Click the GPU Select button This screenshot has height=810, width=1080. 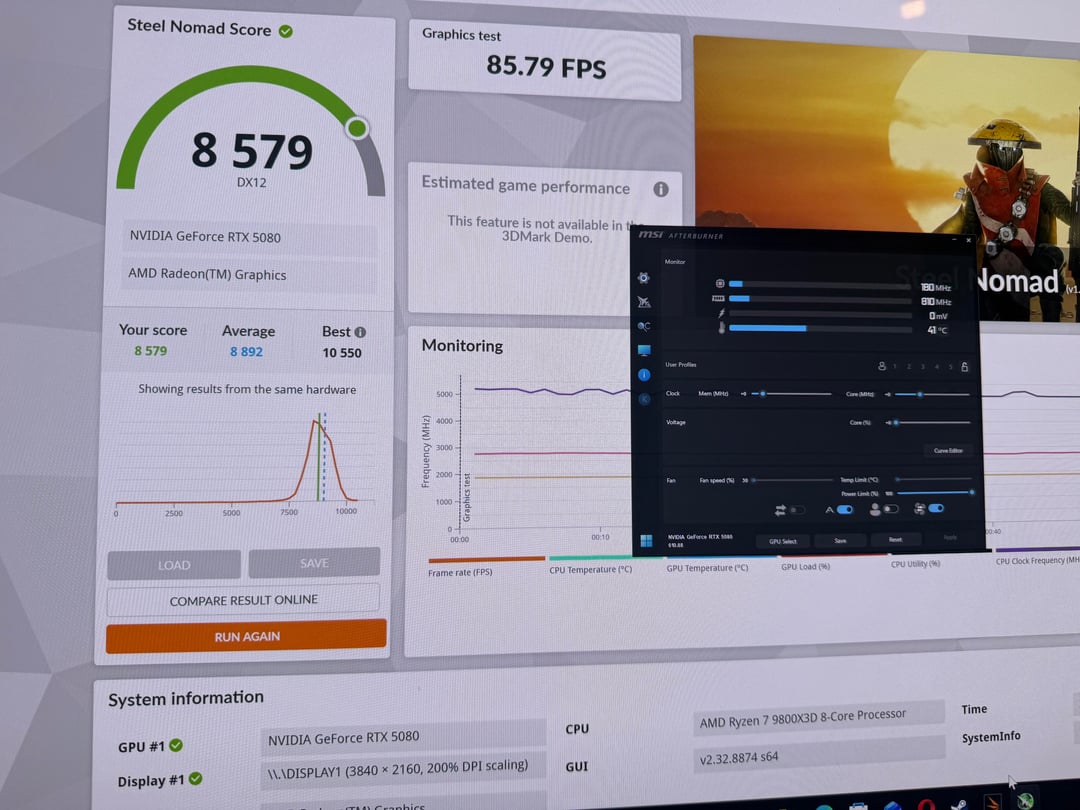[782, 541]
